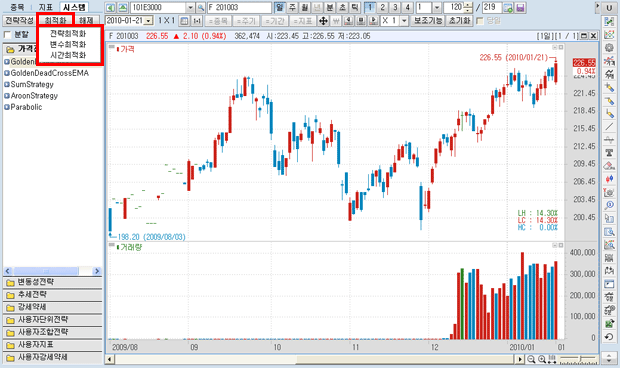Viewport: 620px width, 368px height.
Task: Click the magnifier search icon beside code 101E3000
Action: click(201, 7)
